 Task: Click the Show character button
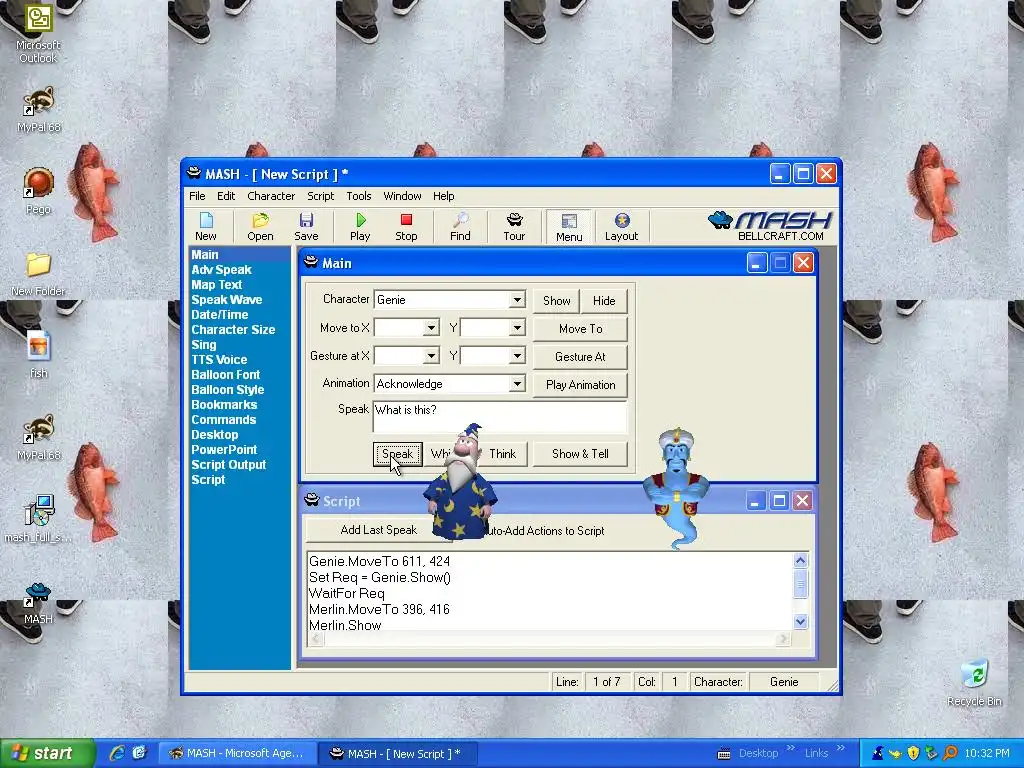pos(556,300)
